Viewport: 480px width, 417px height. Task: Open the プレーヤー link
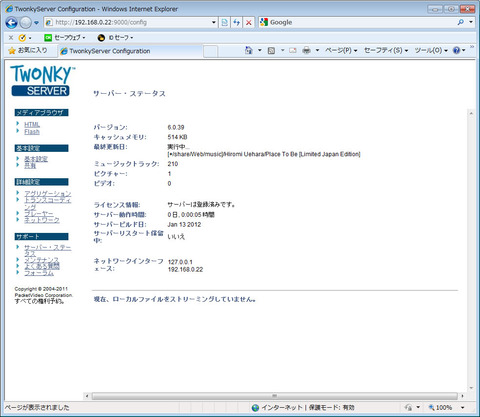coord(38,213)
